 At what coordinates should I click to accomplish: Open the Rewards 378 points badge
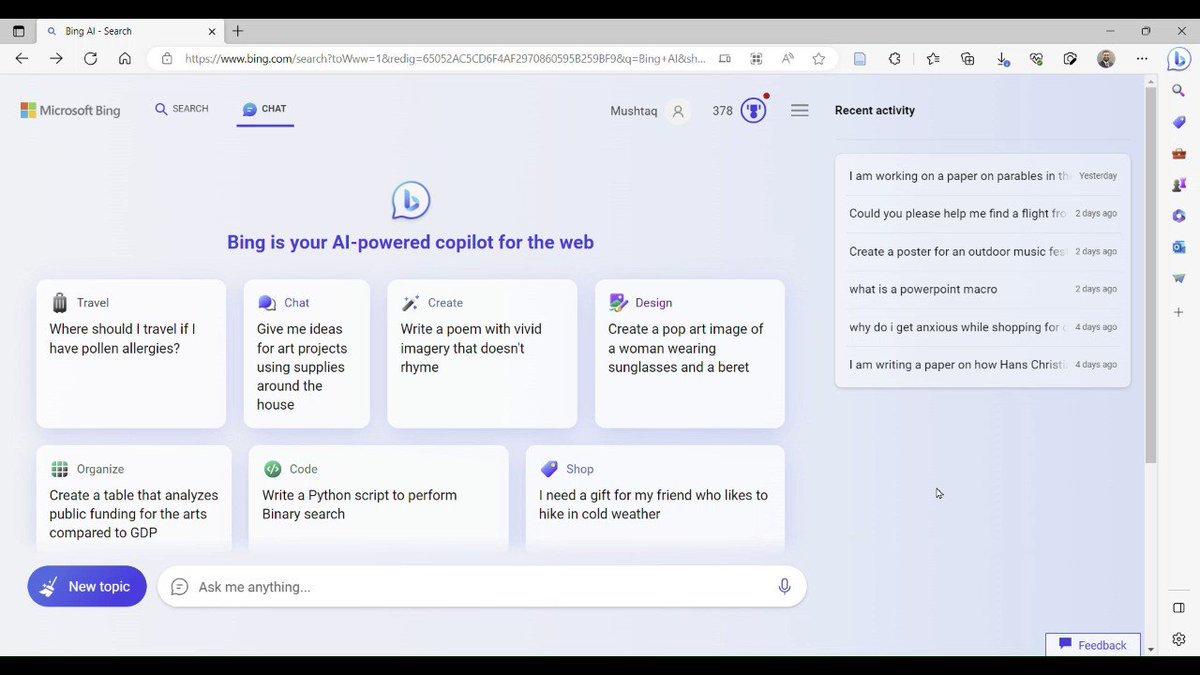[739, 110]
